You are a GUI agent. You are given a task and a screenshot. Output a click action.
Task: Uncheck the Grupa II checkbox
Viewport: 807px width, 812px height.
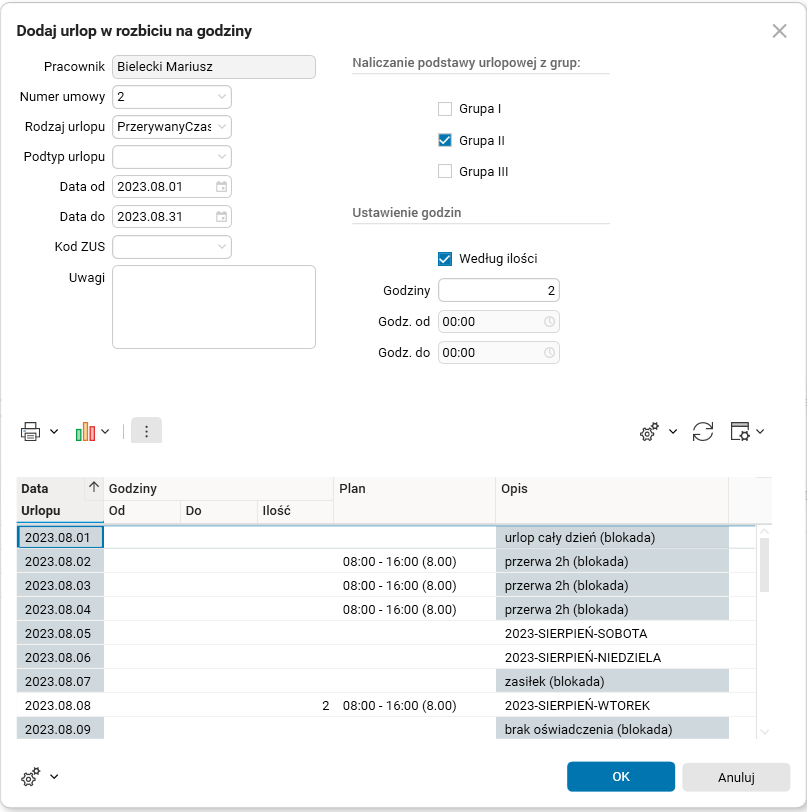[x=445, y=141]
